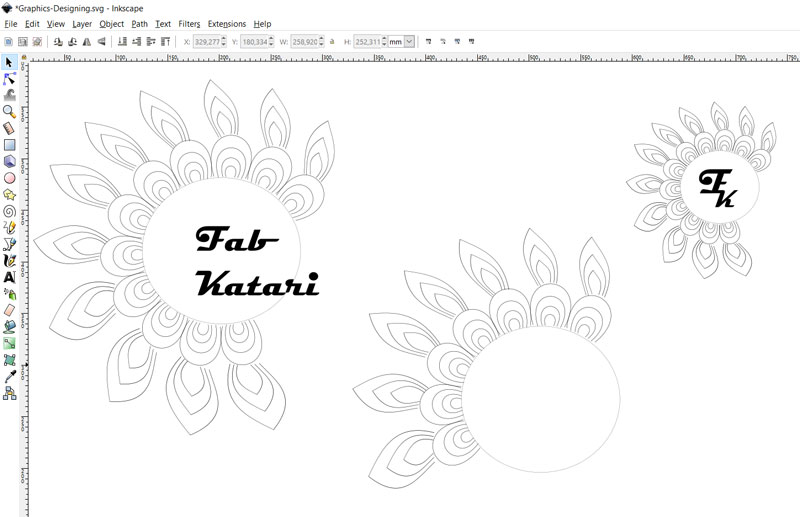Open the Filters menu
Image resolution: width=800 pixels, height=517 pixels.
(189, 24)
